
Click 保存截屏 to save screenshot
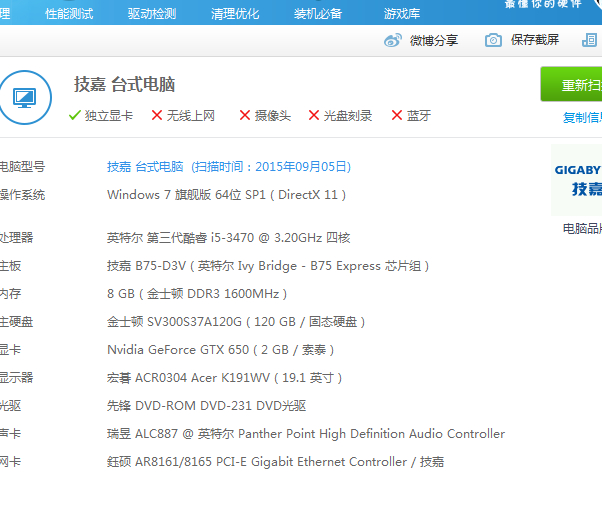[x=535, y=40]
